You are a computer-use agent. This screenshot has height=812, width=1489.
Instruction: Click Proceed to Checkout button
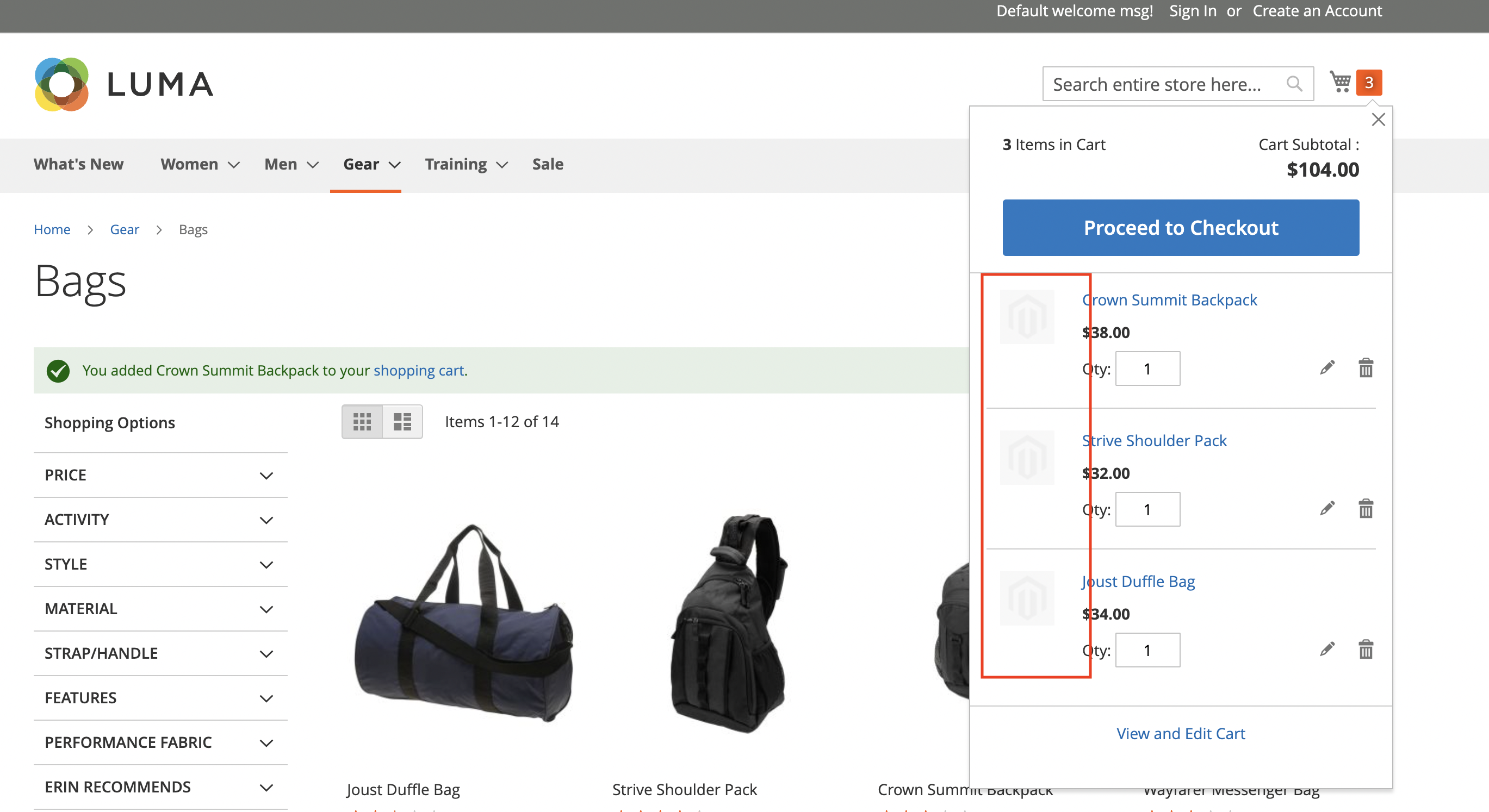[1180, 228]
